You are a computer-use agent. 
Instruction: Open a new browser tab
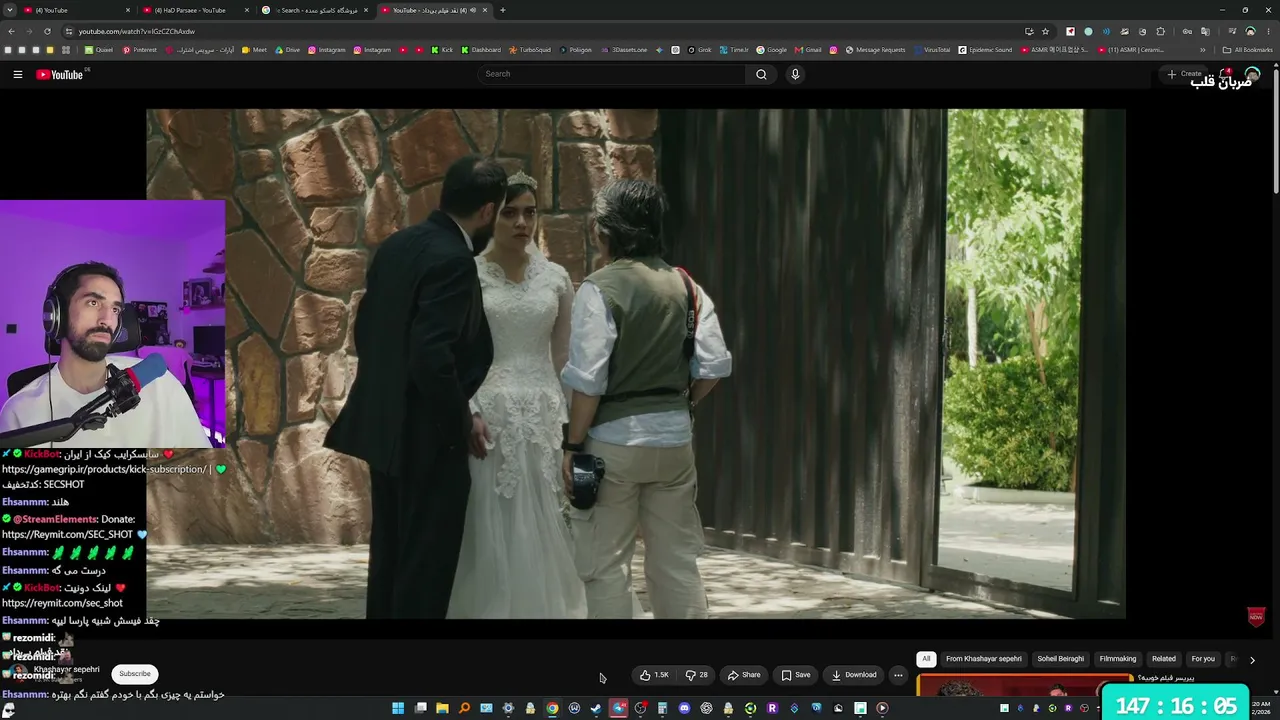click(502, 10)
